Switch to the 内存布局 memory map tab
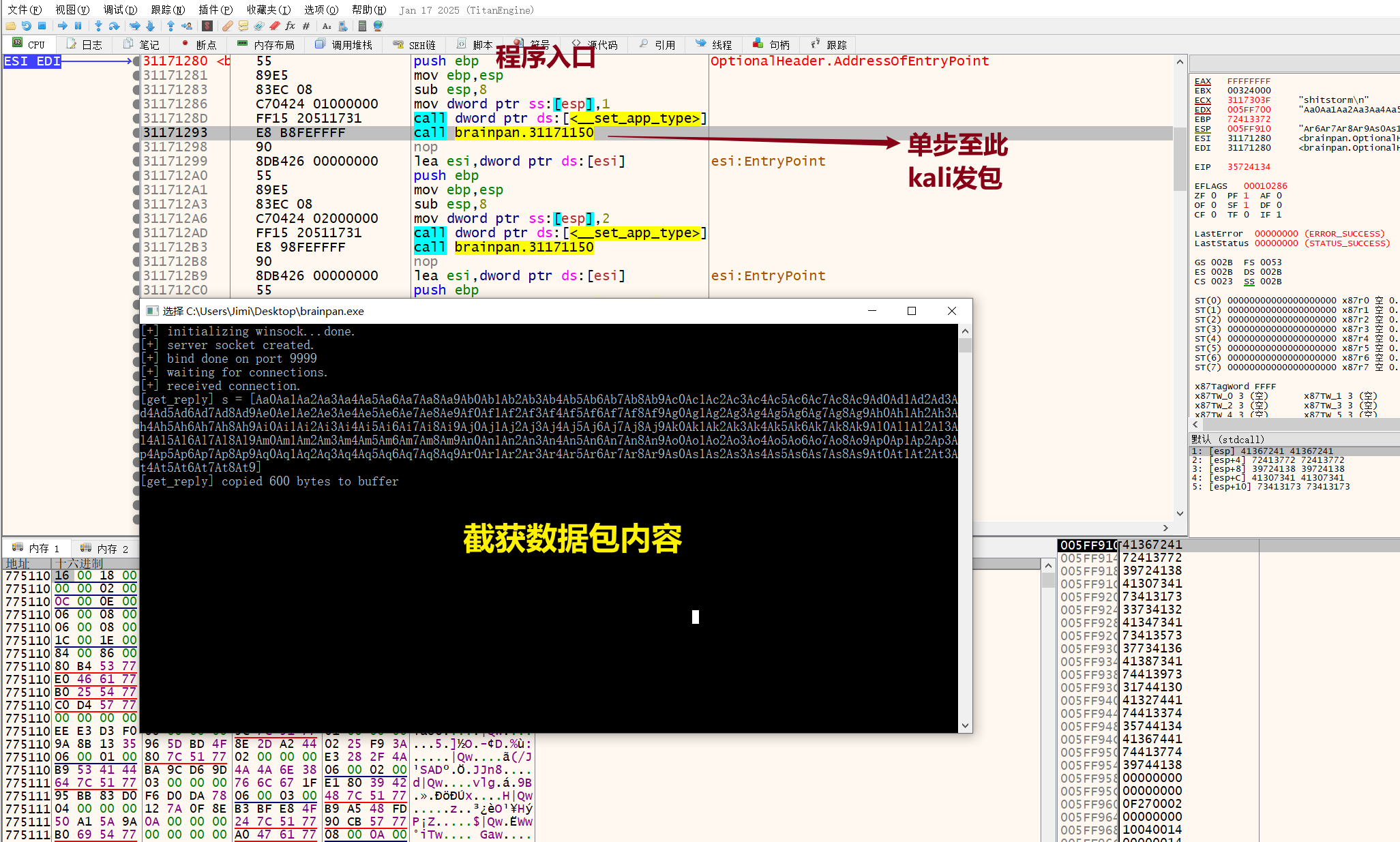Screen dimensions: 1400x842 point(266,45)
